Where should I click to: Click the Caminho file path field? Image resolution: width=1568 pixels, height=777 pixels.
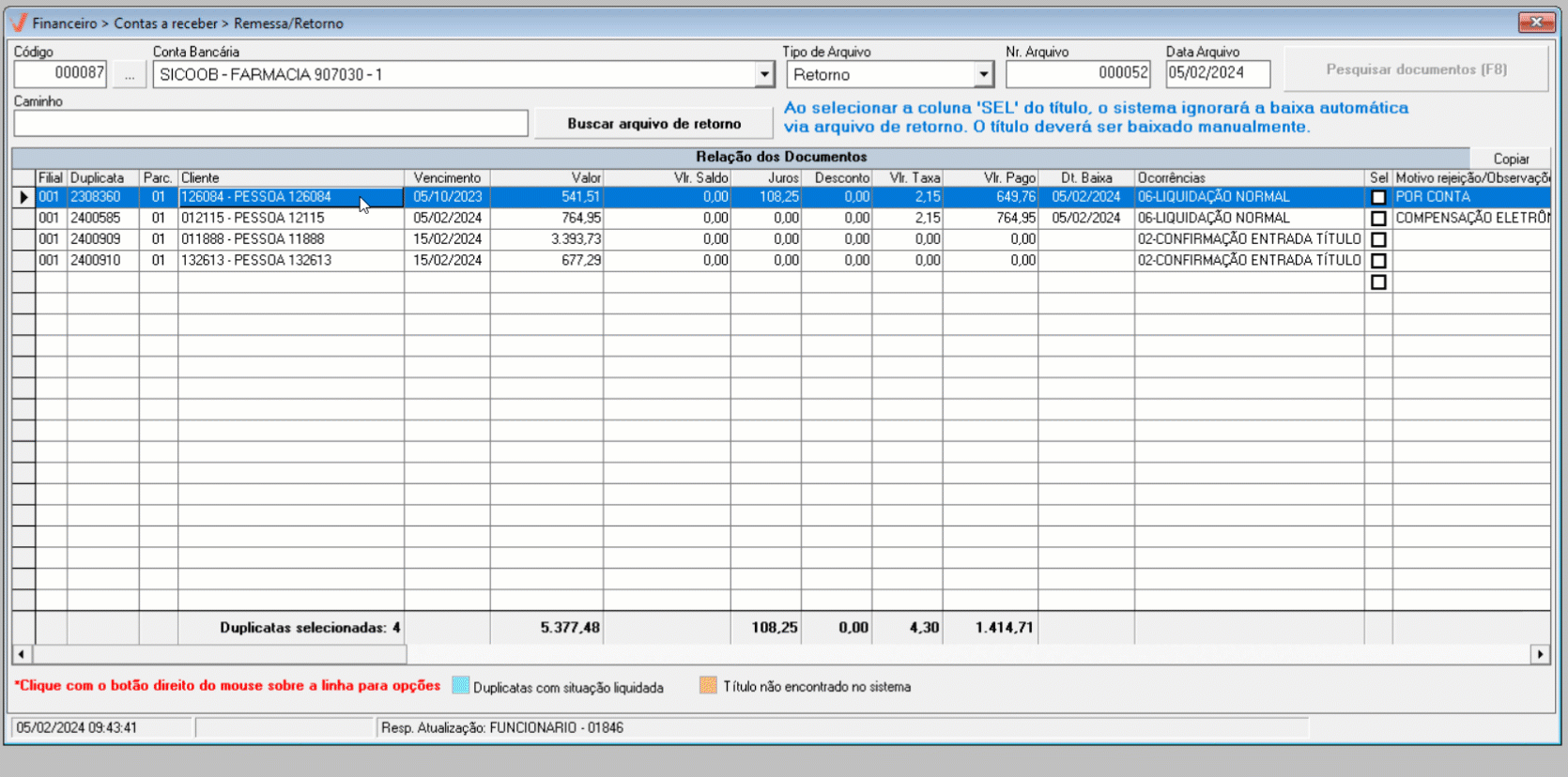pyautogui.click(x=270, y=124)
